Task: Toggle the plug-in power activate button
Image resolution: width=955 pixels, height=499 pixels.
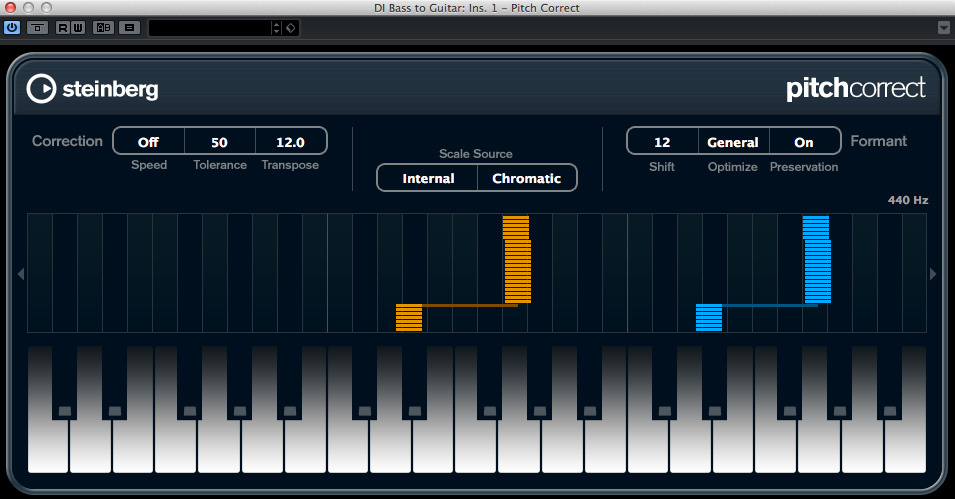Action: click(12, 27)
